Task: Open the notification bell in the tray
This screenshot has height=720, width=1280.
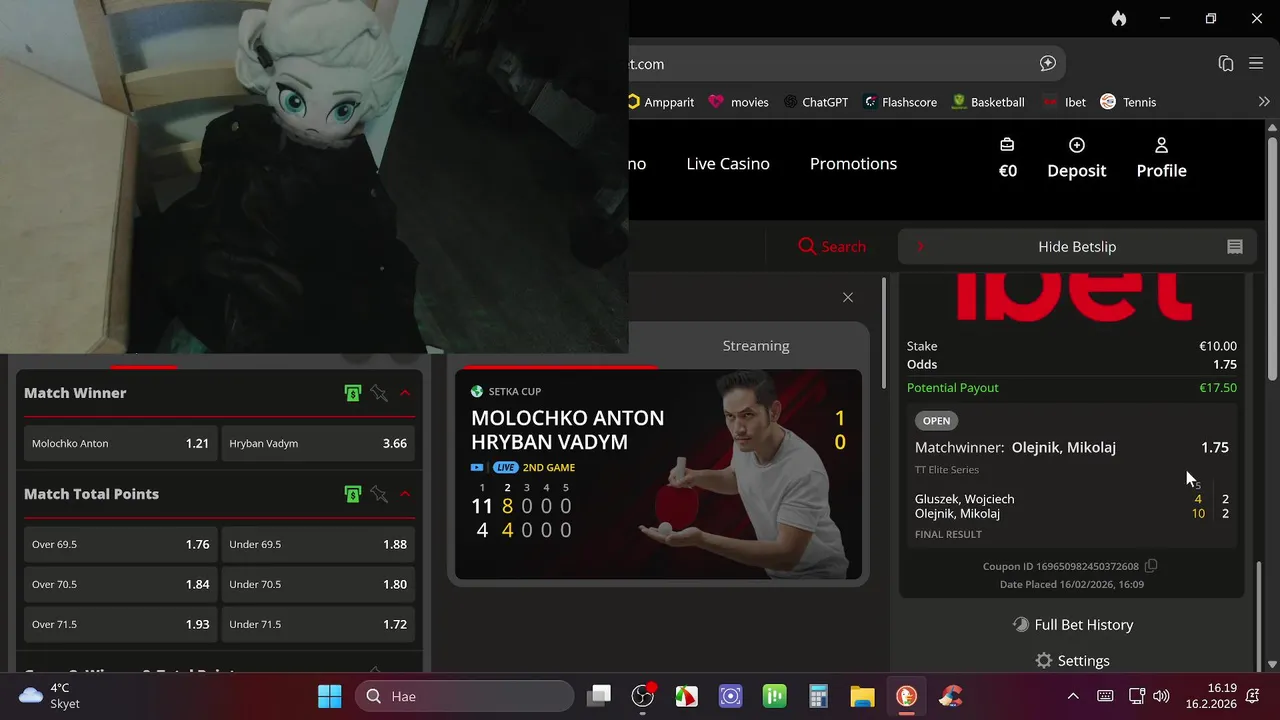Action: pyautogui.click(x=1254, y=696)
